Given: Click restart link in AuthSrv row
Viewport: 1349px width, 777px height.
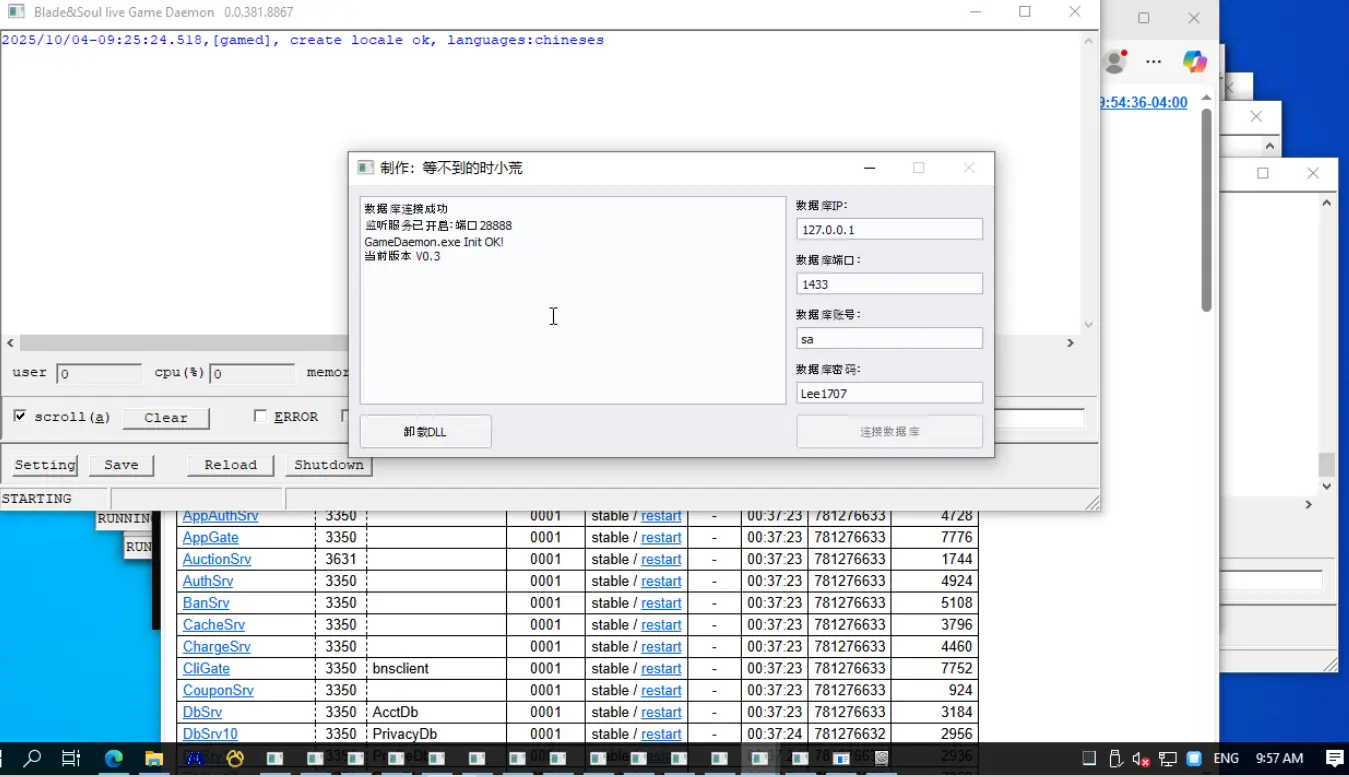Looking at the screenshot, I should point(661,581).
